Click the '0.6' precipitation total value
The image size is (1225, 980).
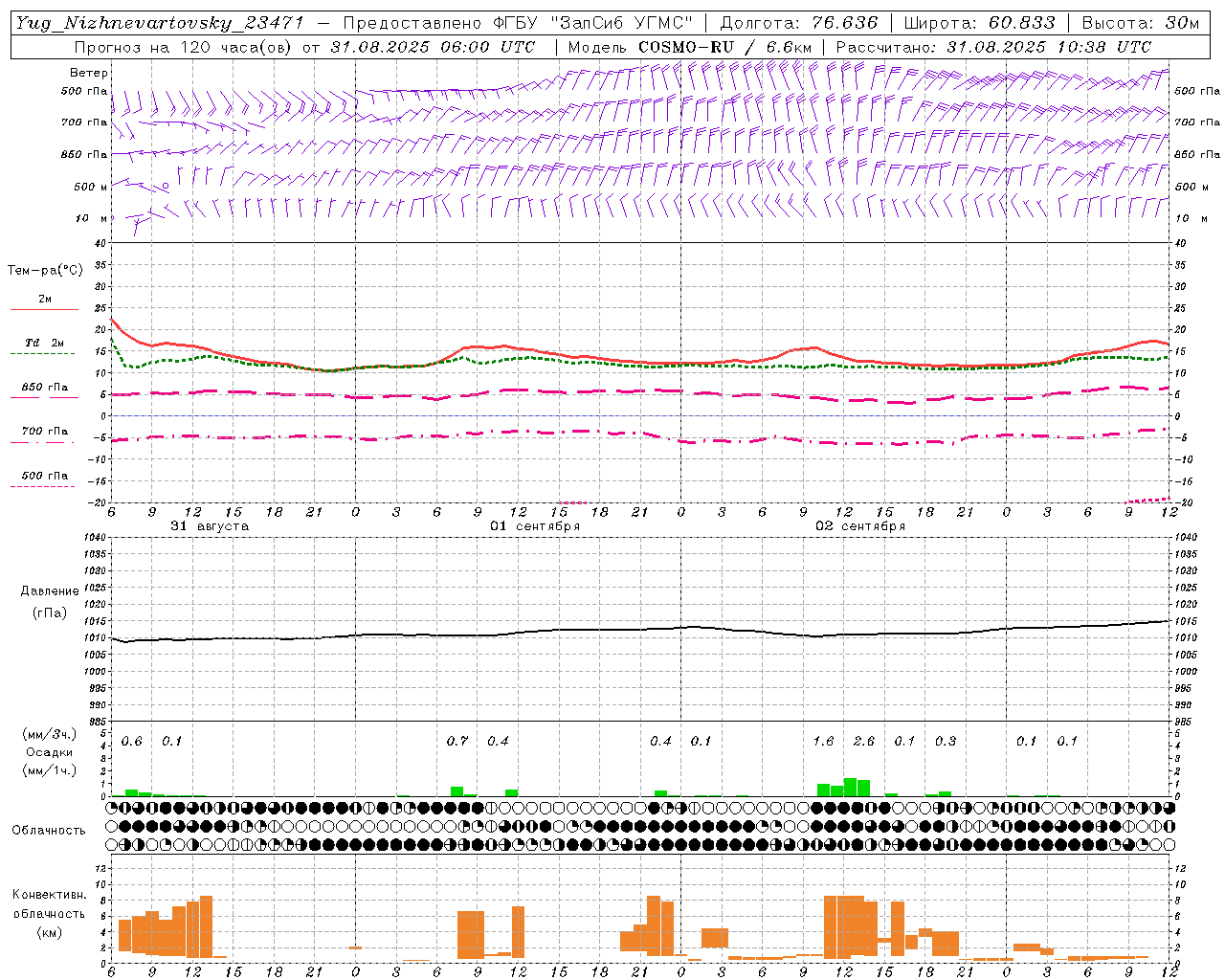coord(131,742)
